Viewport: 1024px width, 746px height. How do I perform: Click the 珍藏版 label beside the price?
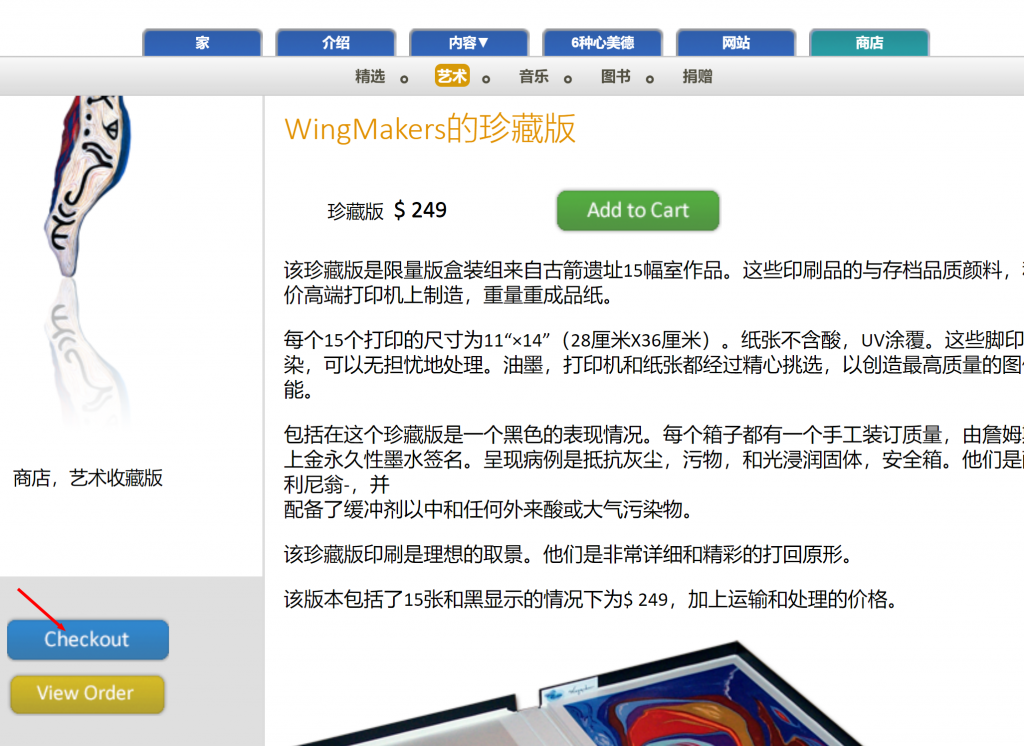point(355,212)
